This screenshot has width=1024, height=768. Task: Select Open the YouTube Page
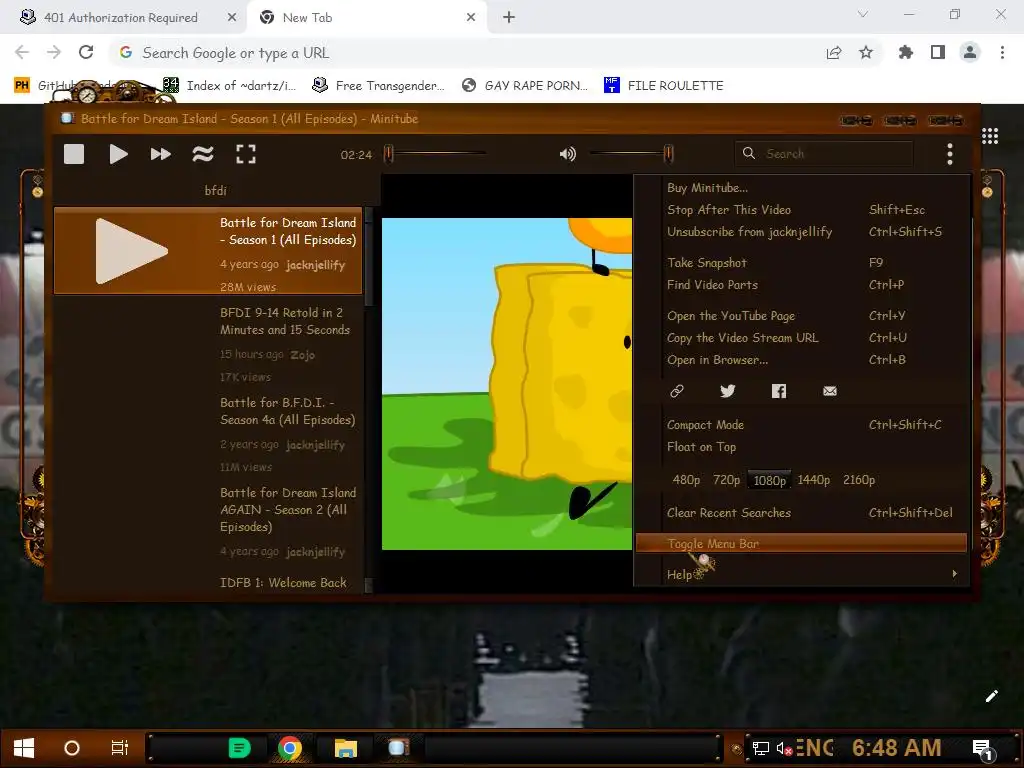coord(801,315)
